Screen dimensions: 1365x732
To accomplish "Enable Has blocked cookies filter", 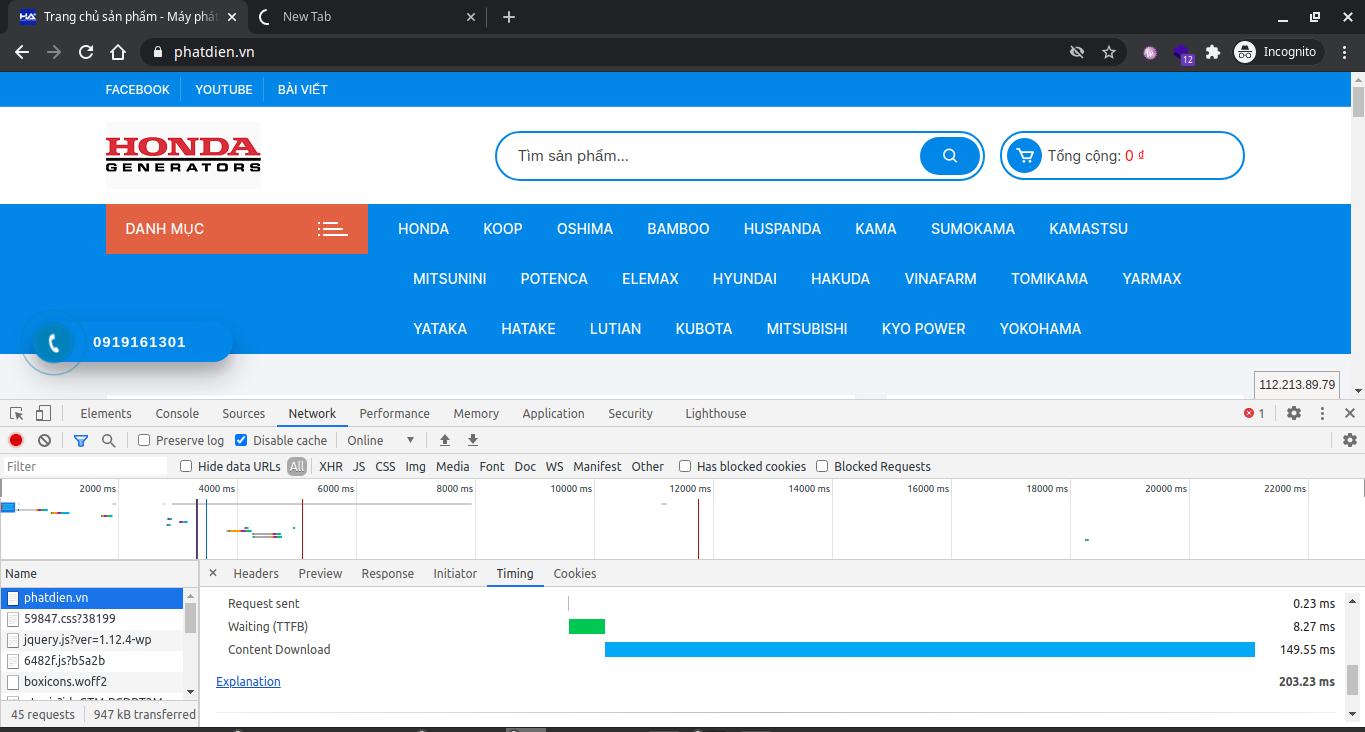I will click(685, 466).
